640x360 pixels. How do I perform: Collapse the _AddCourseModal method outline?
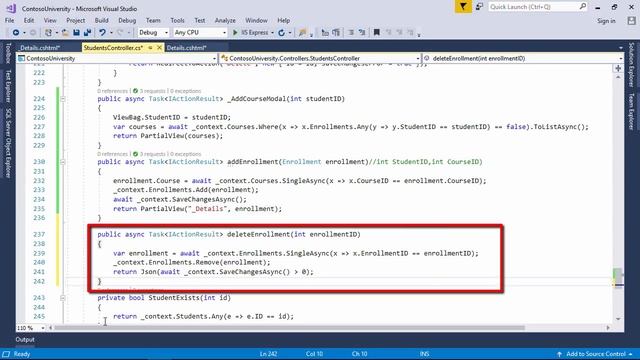click(x=62, y=99)
